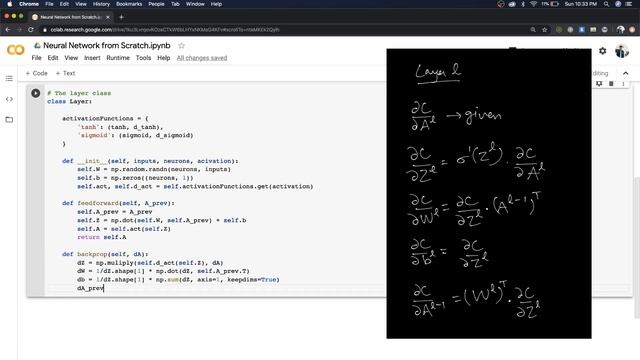640x360 pixels.
Task: Open Chrome Bookmarks menu in macOS bar
Action: [x=129, y=4]
